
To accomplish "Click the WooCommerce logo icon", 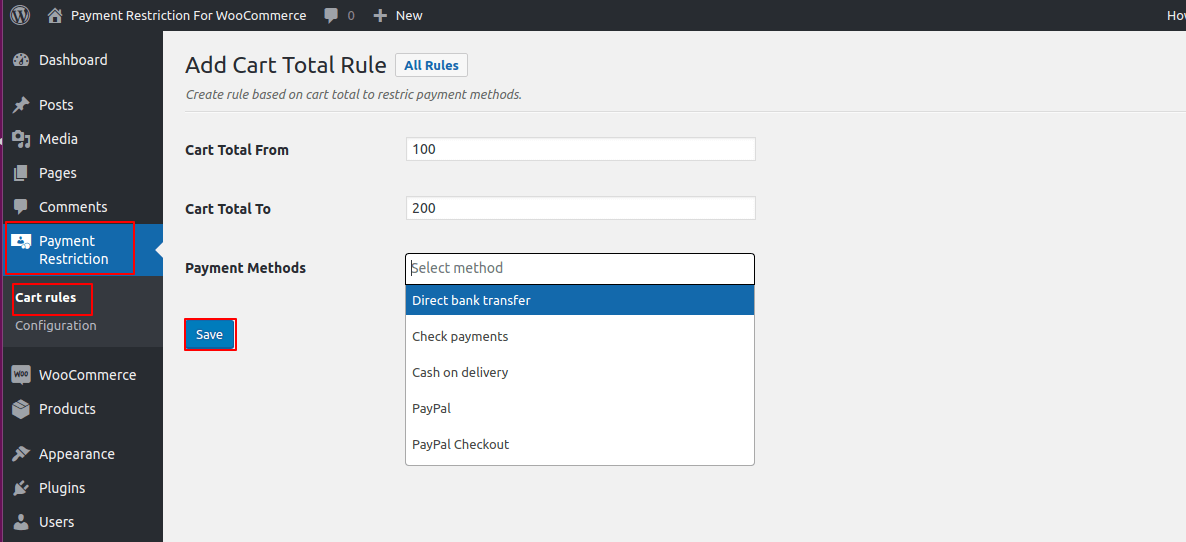I will [21, 375].
